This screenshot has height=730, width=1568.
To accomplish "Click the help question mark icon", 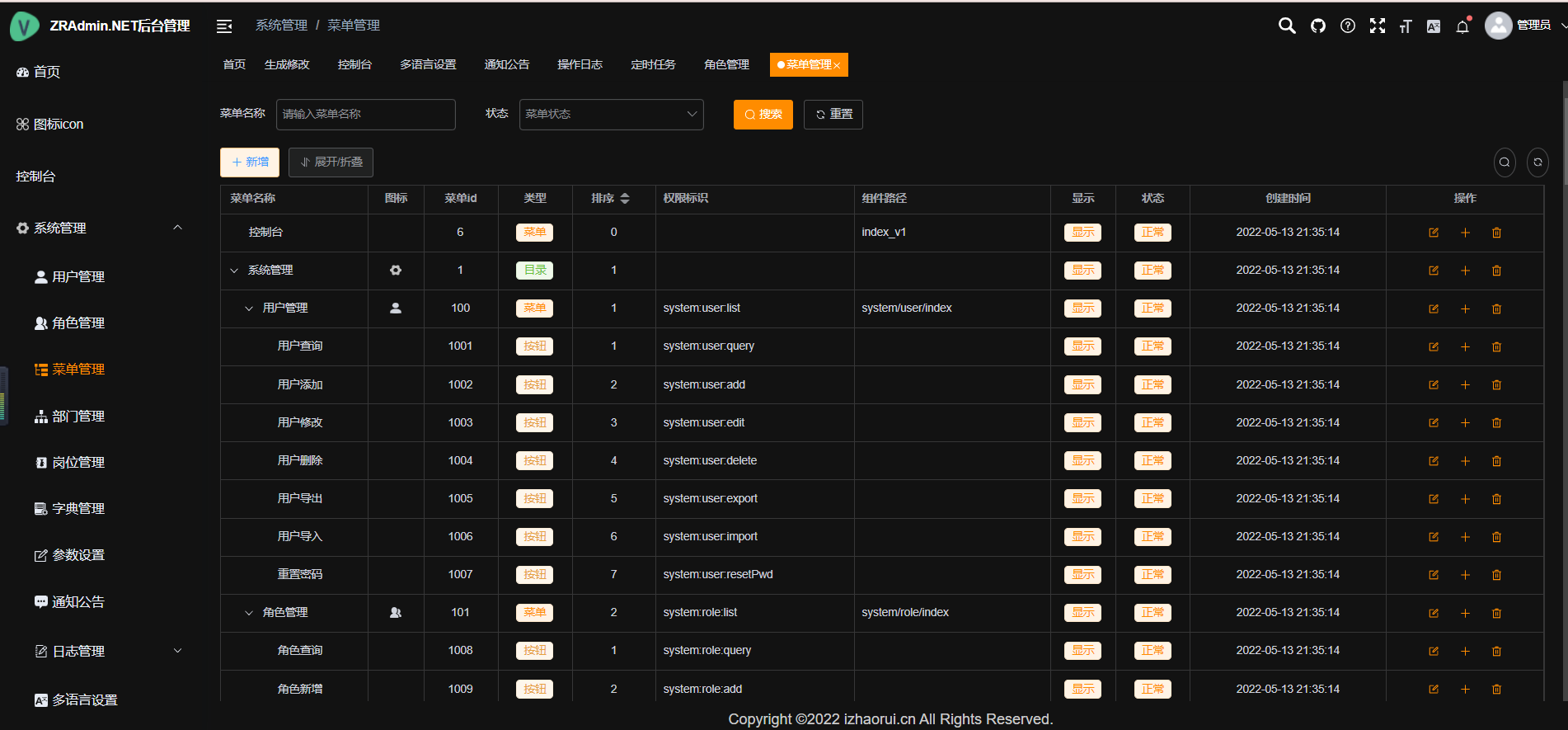I will point(1347,26).
